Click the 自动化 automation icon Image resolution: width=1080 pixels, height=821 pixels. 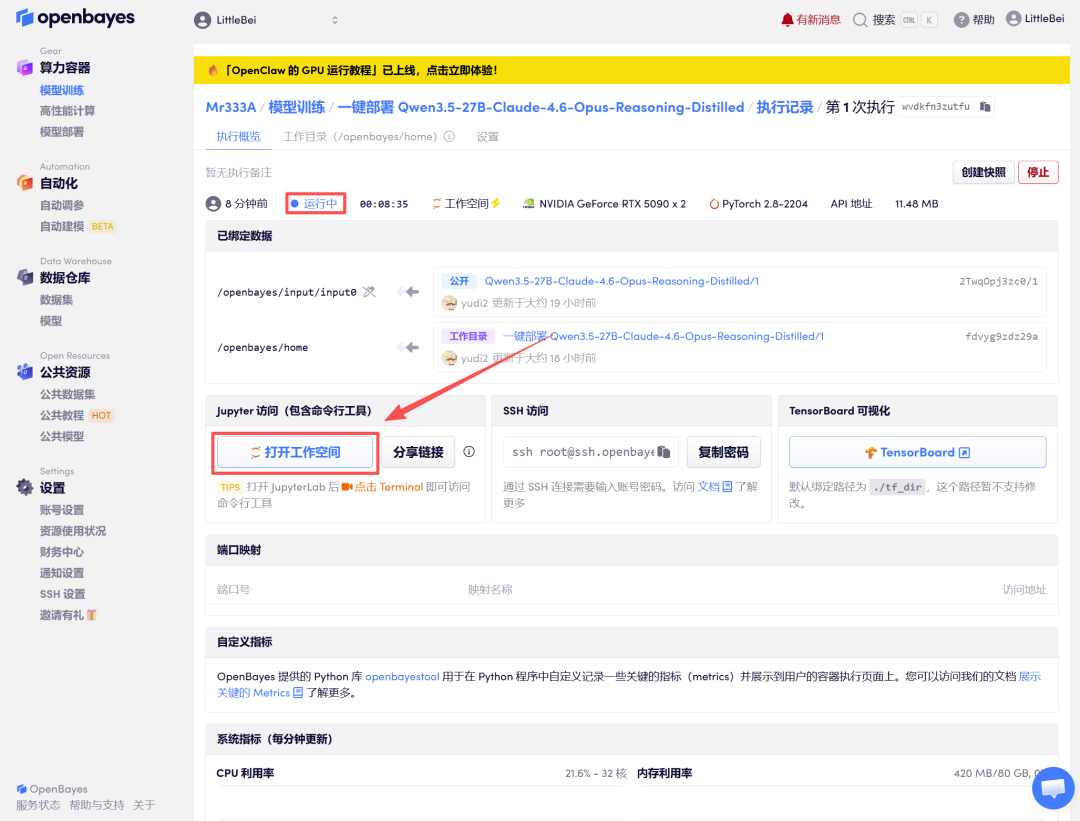(x=25, y=183)
